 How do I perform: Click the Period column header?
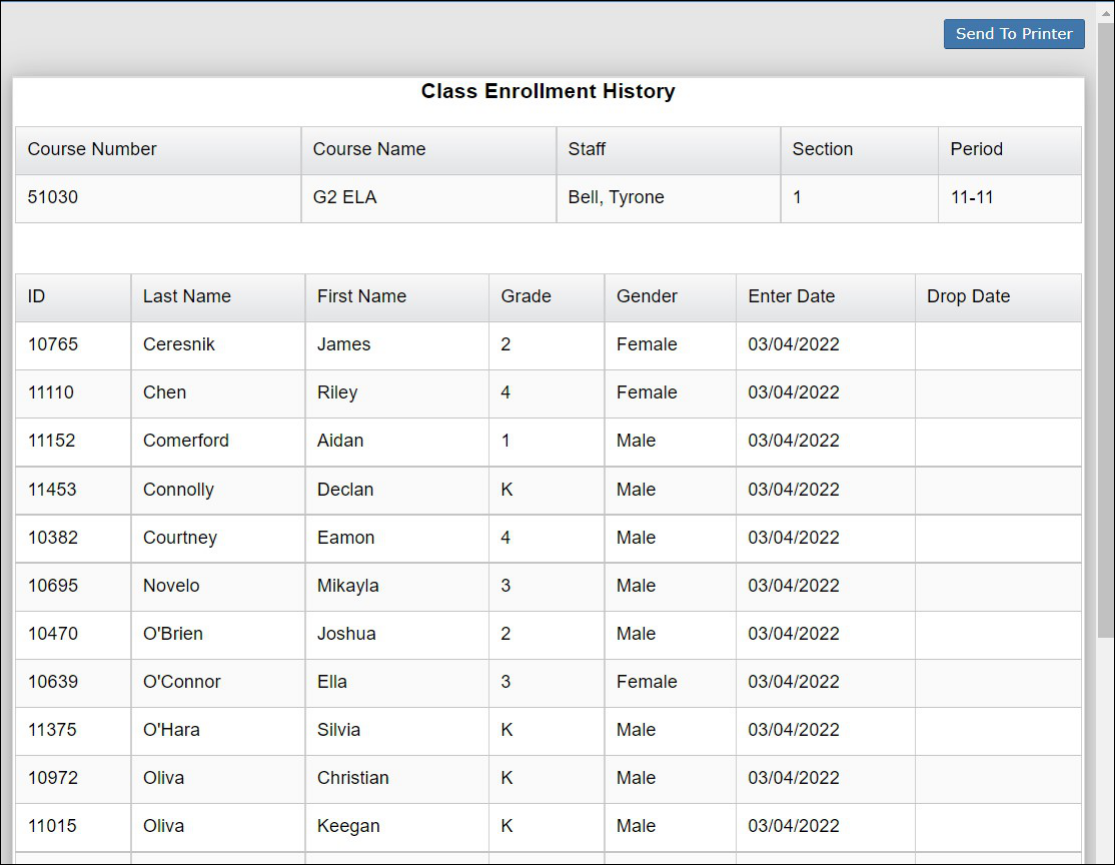coord(1010,149)
